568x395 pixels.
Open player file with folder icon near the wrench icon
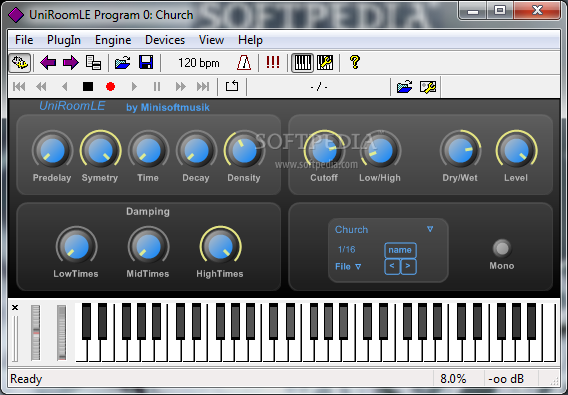click(x=405, y=87)
